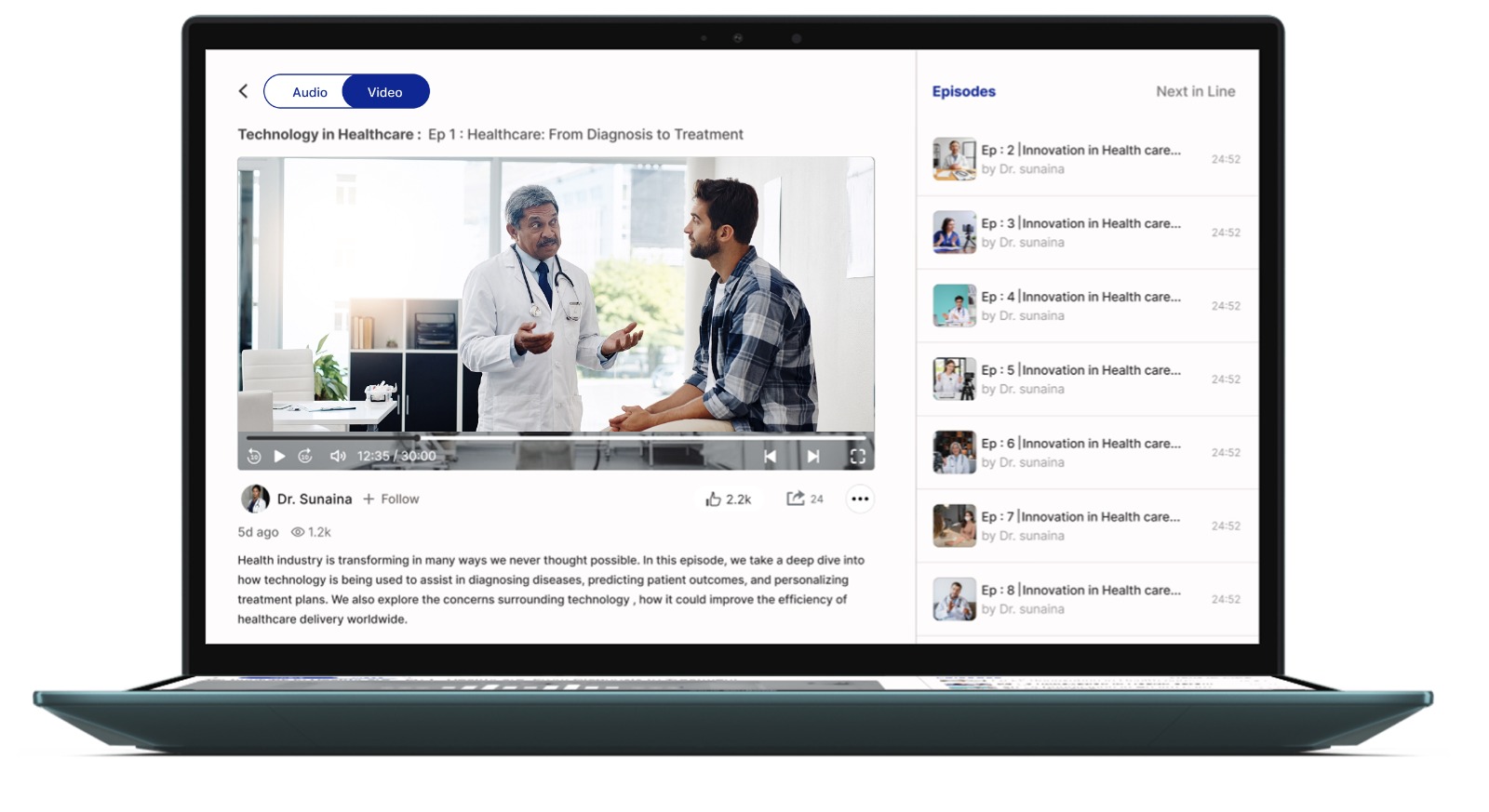Open Dr. Sunaina's profile avatar
Viewport: 1489px width, 812px height.
pyautogui.click(x=255, y=499)
